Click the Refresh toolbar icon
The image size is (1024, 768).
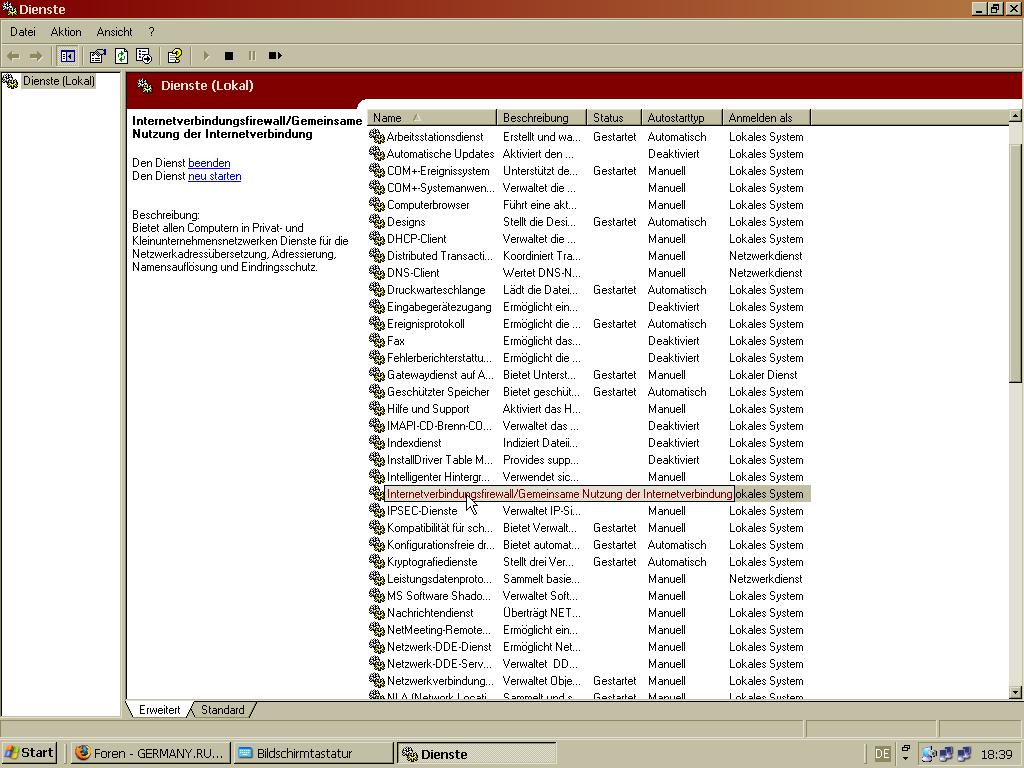coord(121,56)
